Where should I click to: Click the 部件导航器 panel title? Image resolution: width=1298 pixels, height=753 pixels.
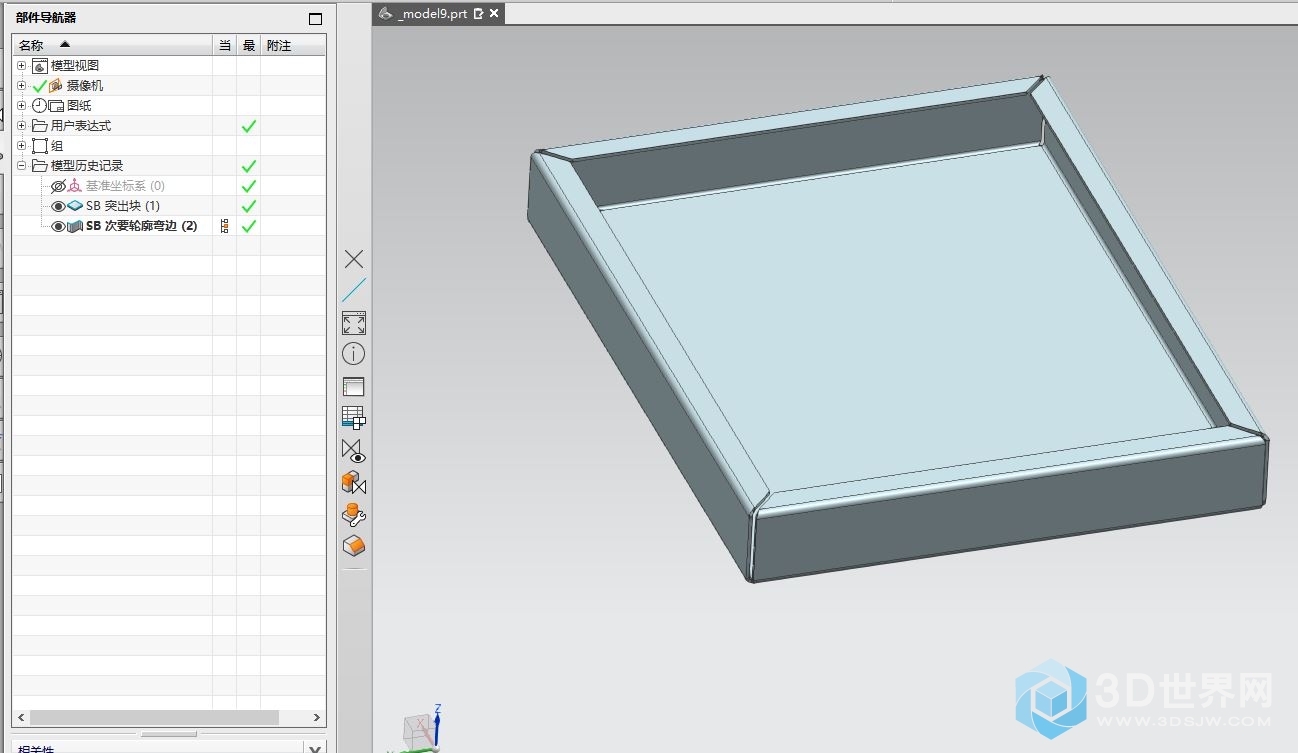[46, 18]
